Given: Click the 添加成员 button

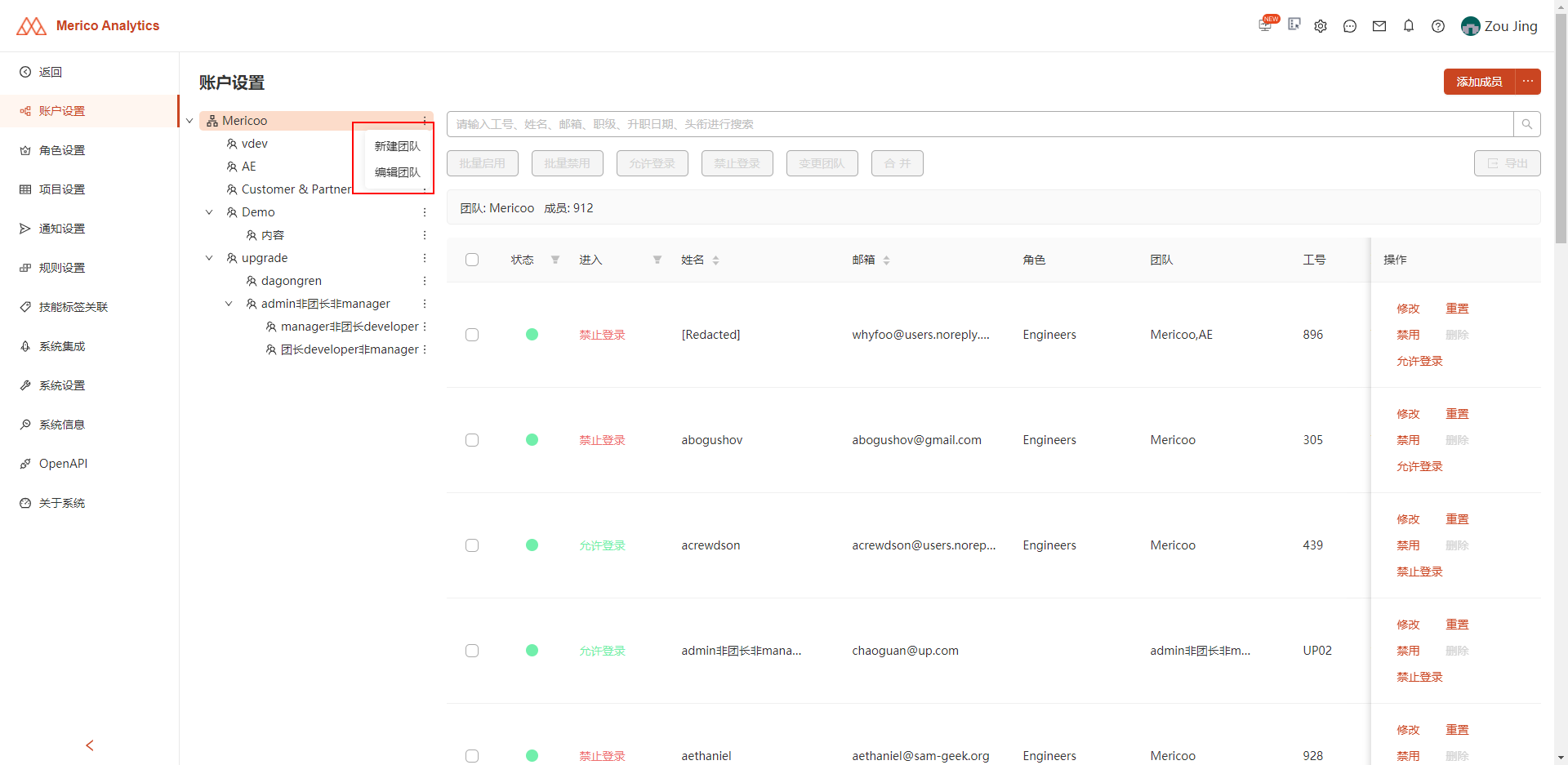Looking at the screenshot, I should [1479, 82].
